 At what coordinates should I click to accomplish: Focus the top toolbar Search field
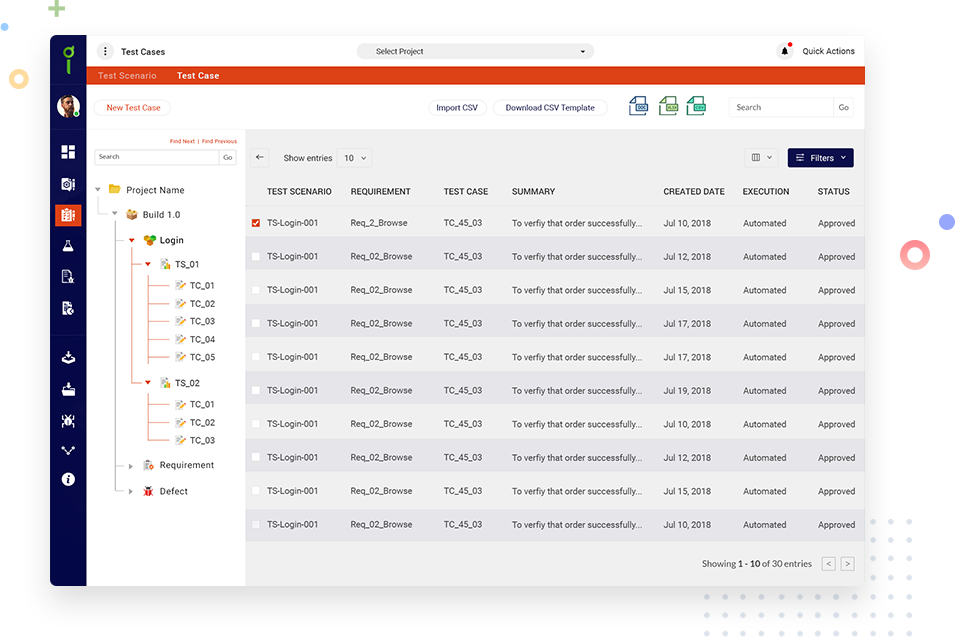click(781, 107)
